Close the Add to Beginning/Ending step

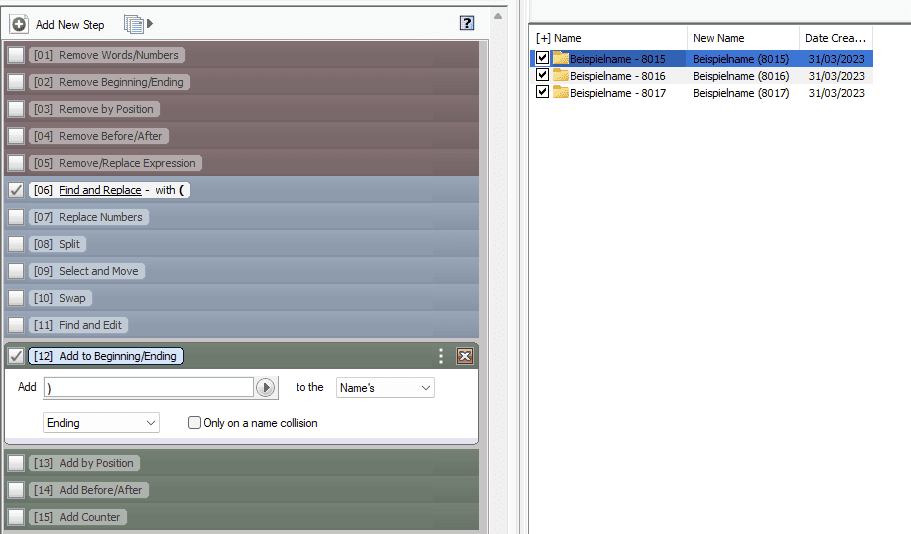coord(465,356)
